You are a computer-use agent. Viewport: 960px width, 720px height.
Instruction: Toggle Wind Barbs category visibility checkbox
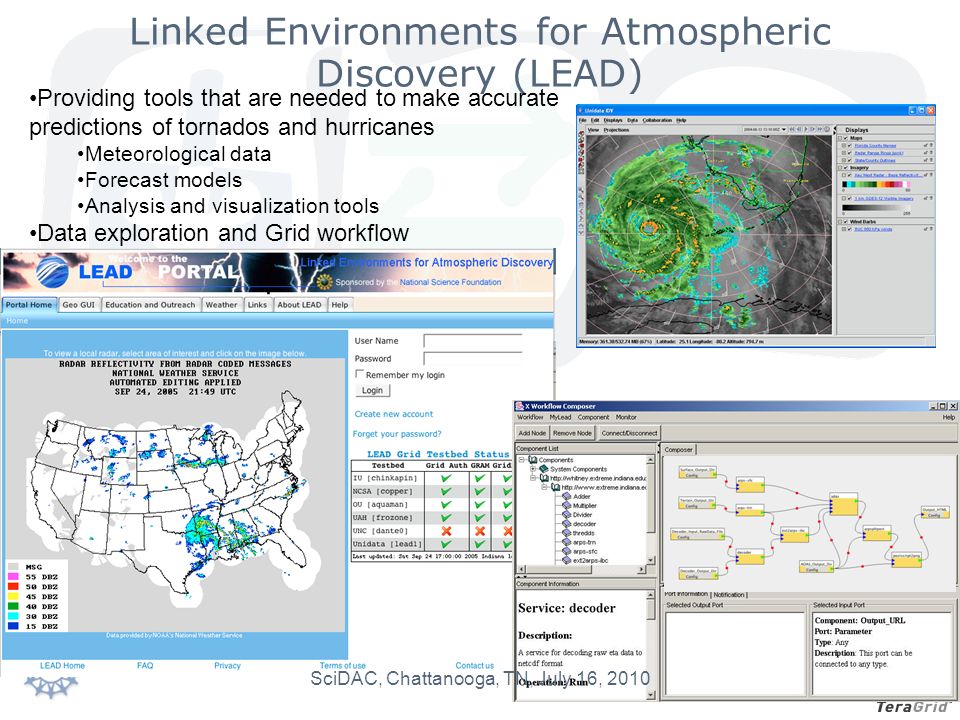click(846, 222)
